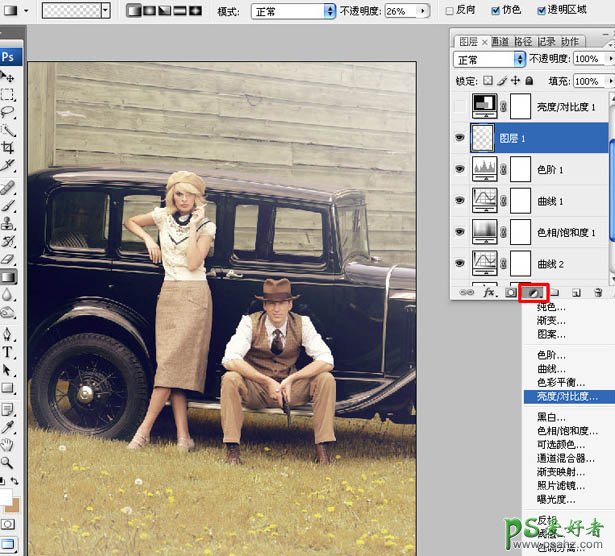Click the new adjustment layer icon
This screenshot has width=615, height=556.
tap(534, 292)
